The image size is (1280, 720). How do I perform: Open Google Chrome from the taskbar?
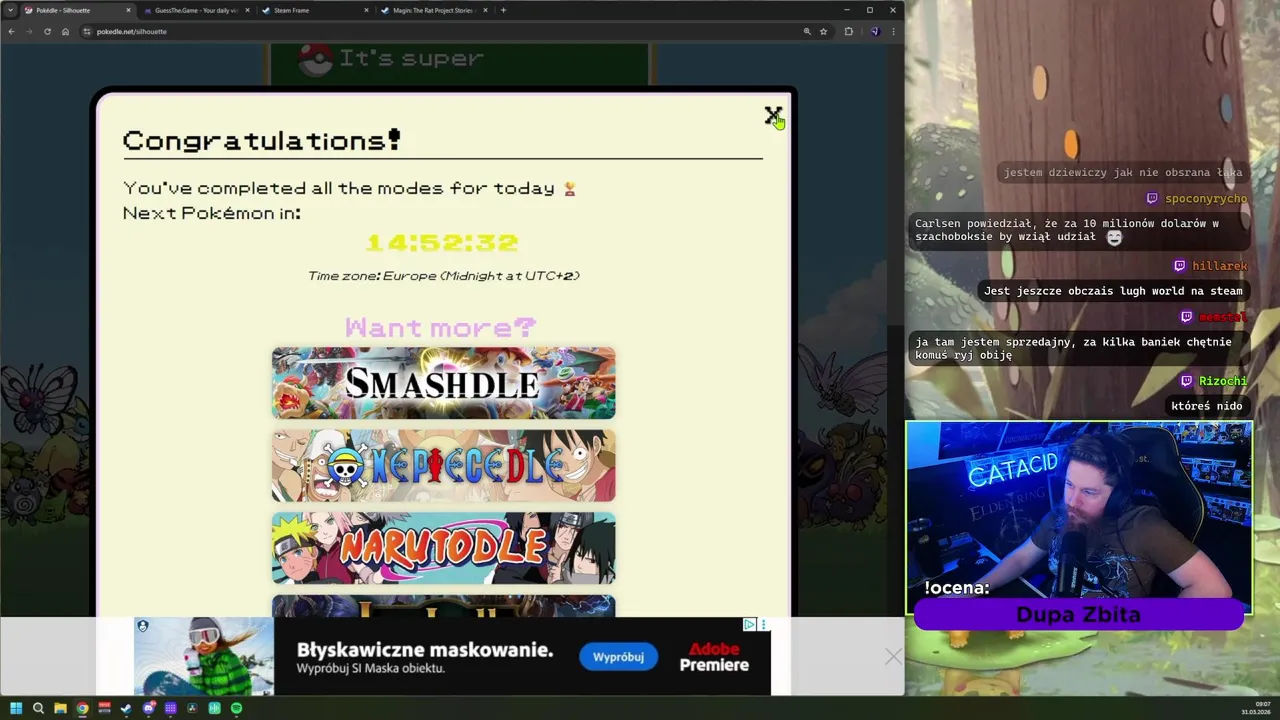(82, 708)
